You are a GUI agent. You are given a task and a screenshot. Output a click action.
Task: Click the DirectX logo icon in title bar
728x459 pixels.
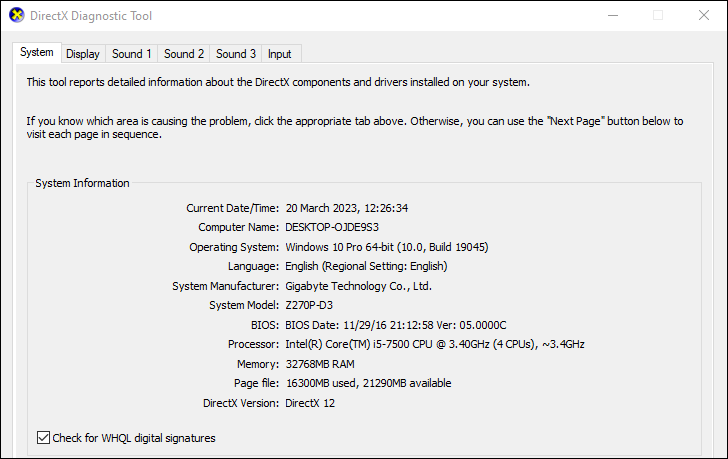(x=16, y=15)
